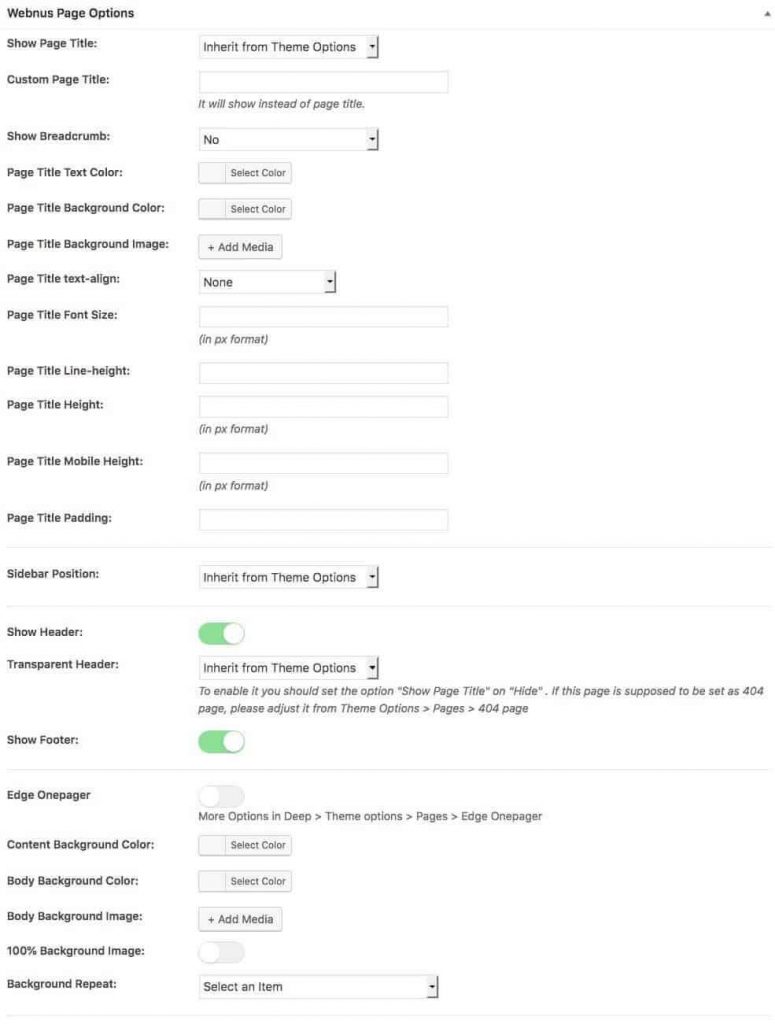The width and height of the screenshot is (775, 1024).
Task: Click the Page Title Background Color swatch
Action: click(x=212, y=209)
